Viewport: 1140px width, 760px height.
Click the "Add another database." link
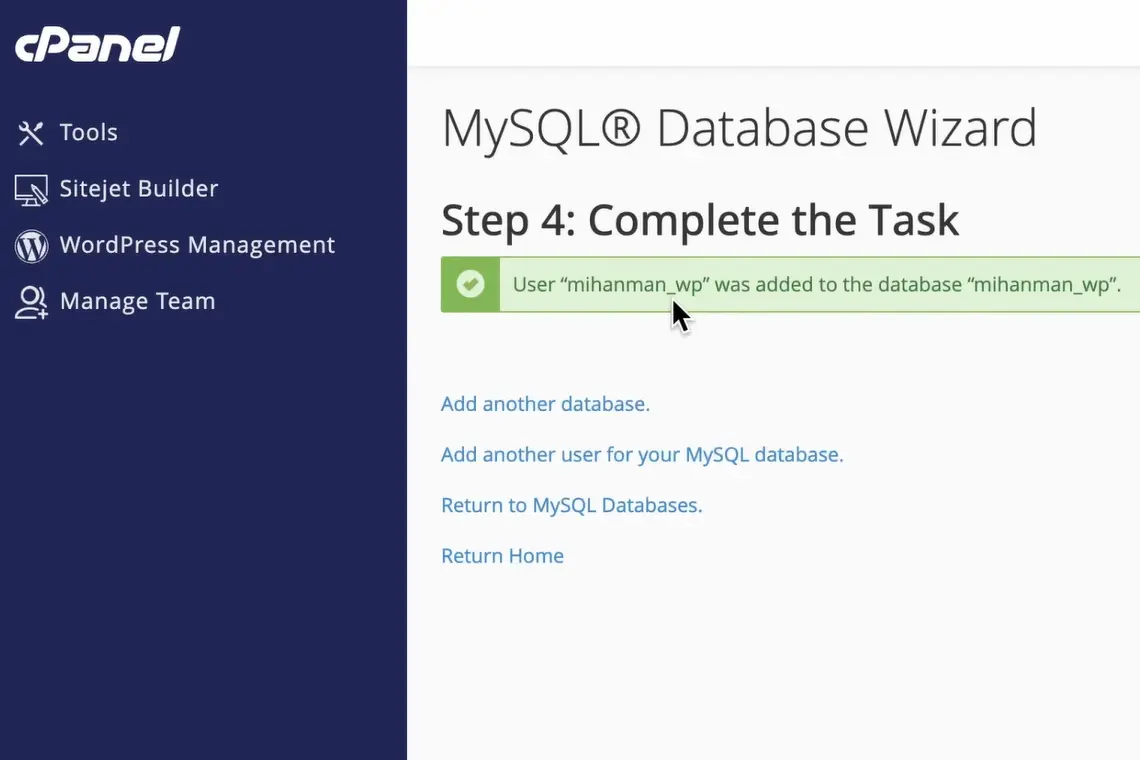click(545, 404)
